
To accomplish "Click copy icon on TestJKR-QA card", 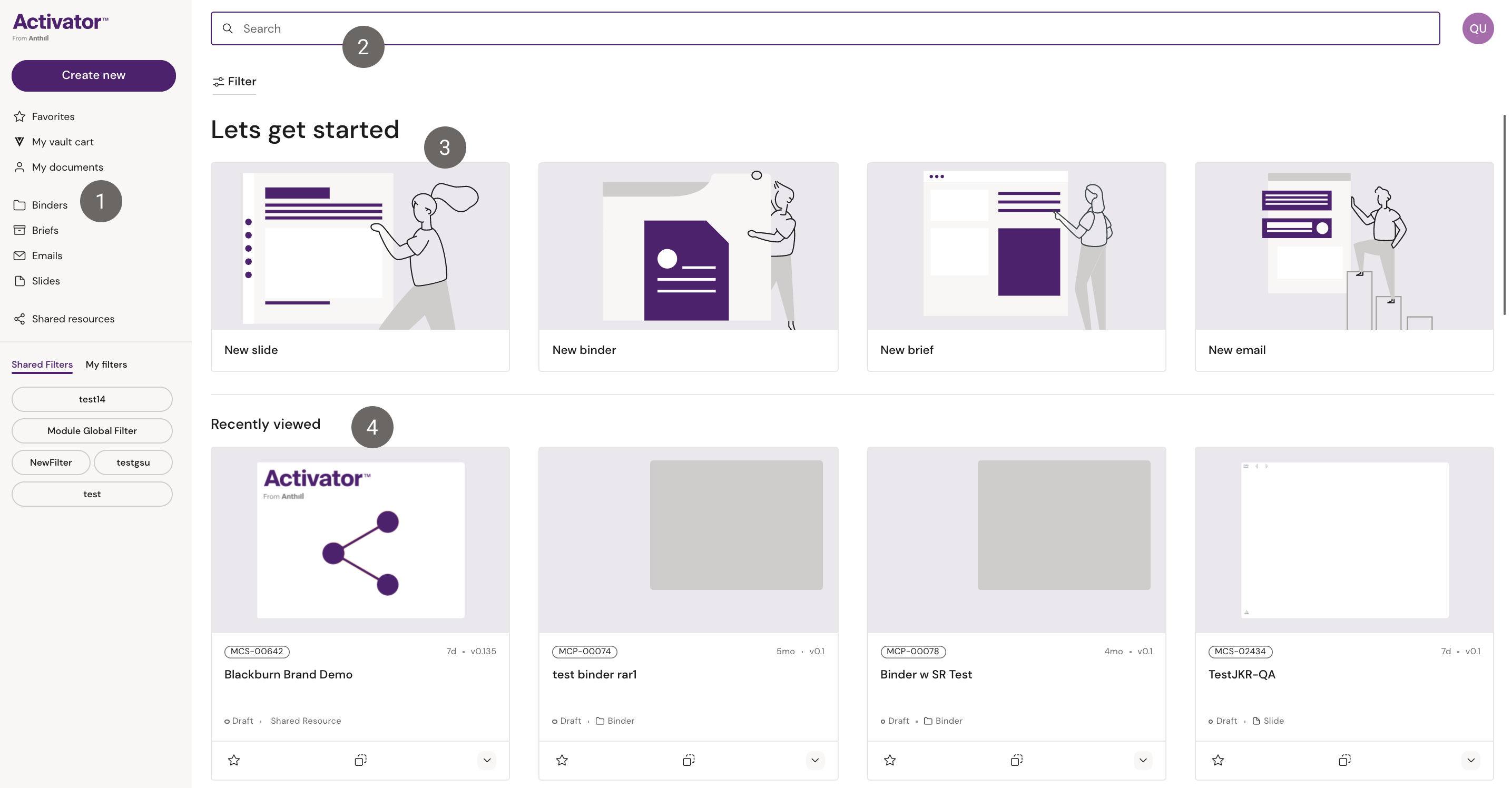I will (x=1344, y=761).
